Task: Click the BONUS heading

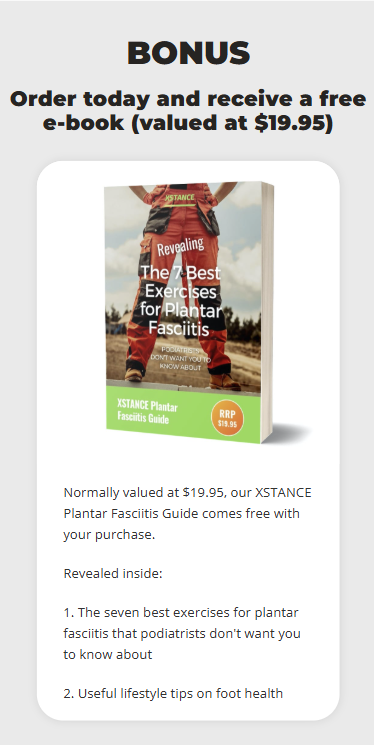Action: tap(188, 53)
